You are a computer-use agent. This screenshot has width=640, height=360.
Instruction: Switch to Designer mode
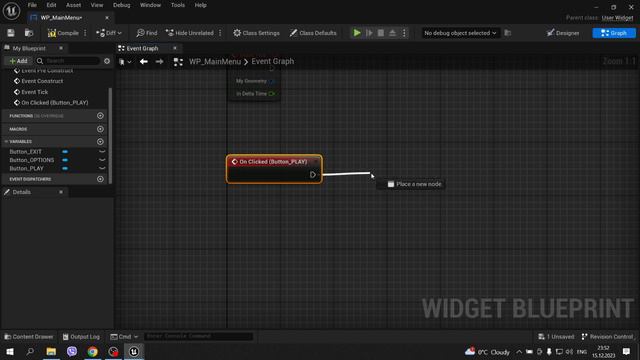click(x=563, y=33)
